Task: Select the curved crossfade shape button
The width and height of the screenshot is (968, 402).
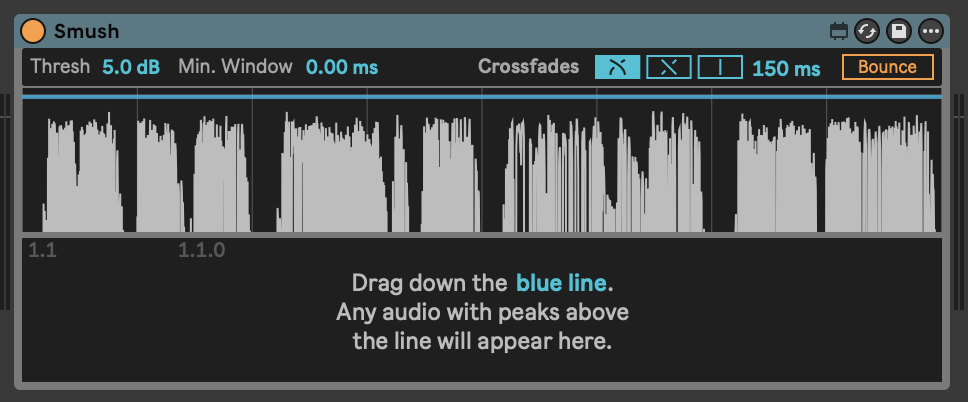Action: pos(617,67)
